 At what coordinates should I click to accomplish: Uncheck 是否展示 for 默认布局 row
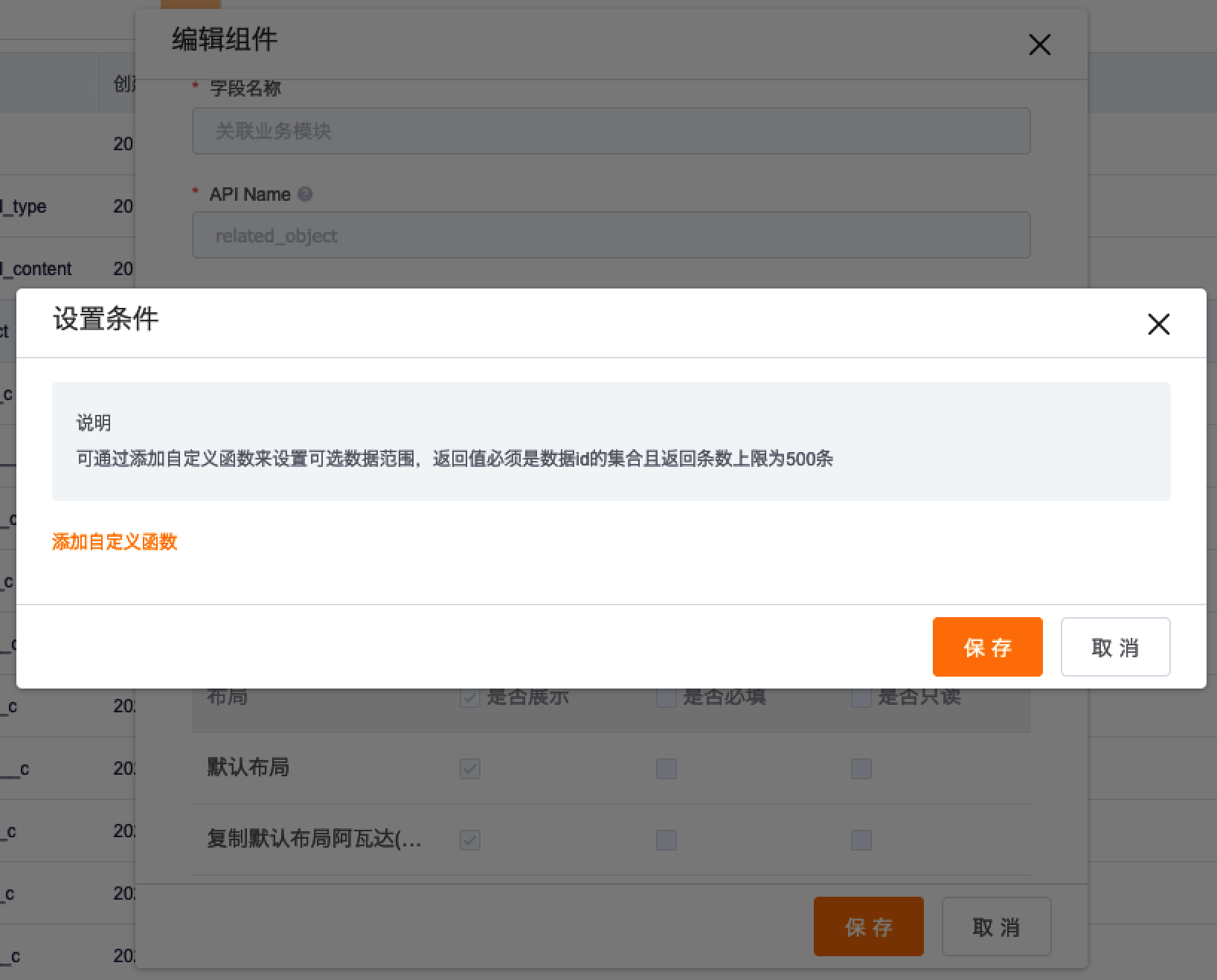click(469, 769)
